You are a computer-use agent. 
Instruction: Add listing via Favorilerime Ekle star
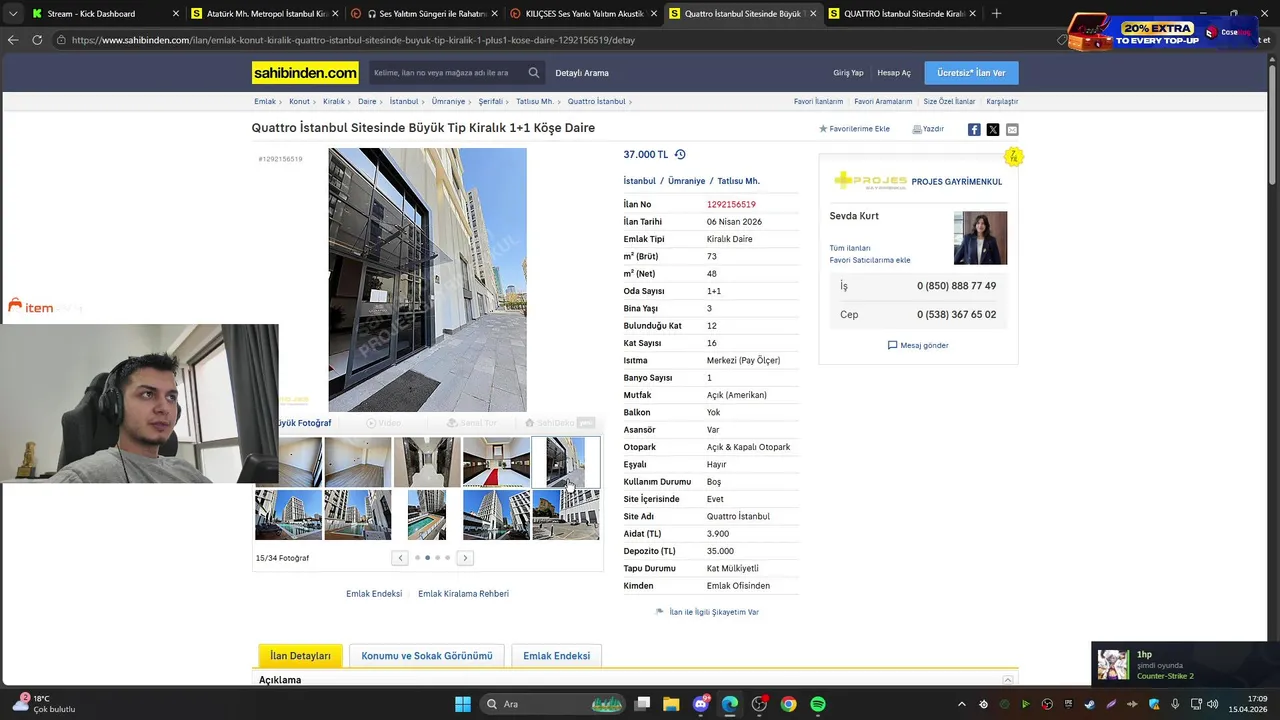point(823,129)
